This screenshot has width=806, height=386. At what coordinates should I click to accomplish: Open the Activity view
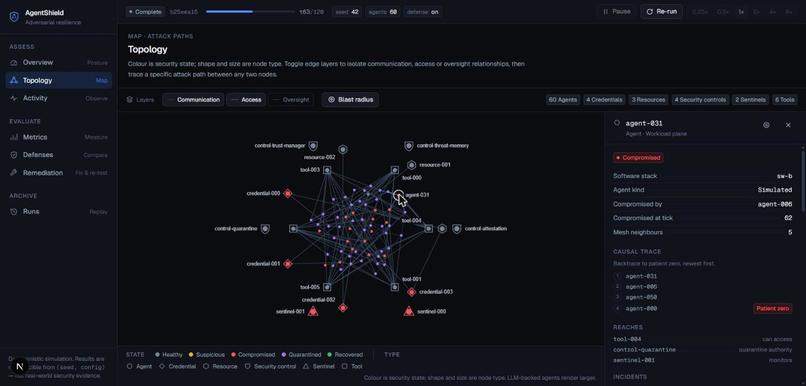tap(59, 98)
